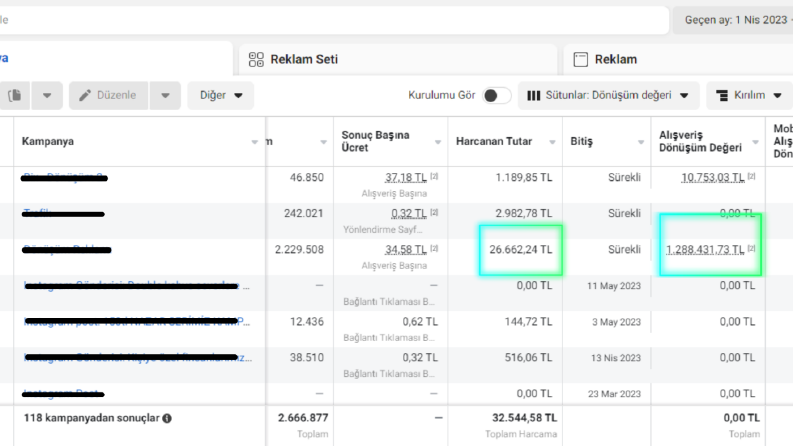793x446 pixels.
Task: Open the Diğer dropdown menu
Action: click(221, 95)
